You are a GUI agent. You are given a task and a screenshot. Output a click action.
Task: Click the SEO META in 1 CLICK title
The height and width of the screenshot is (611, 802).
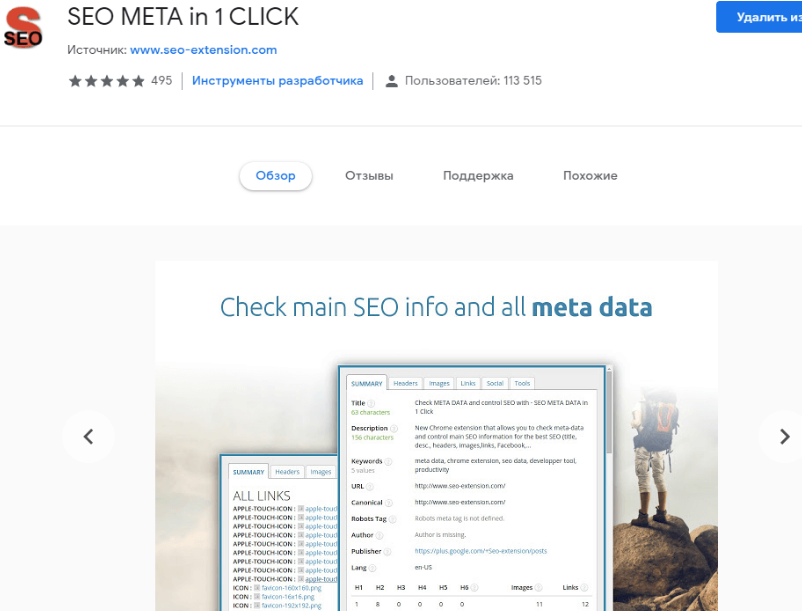pyautogui.click(x=183, y=17)
